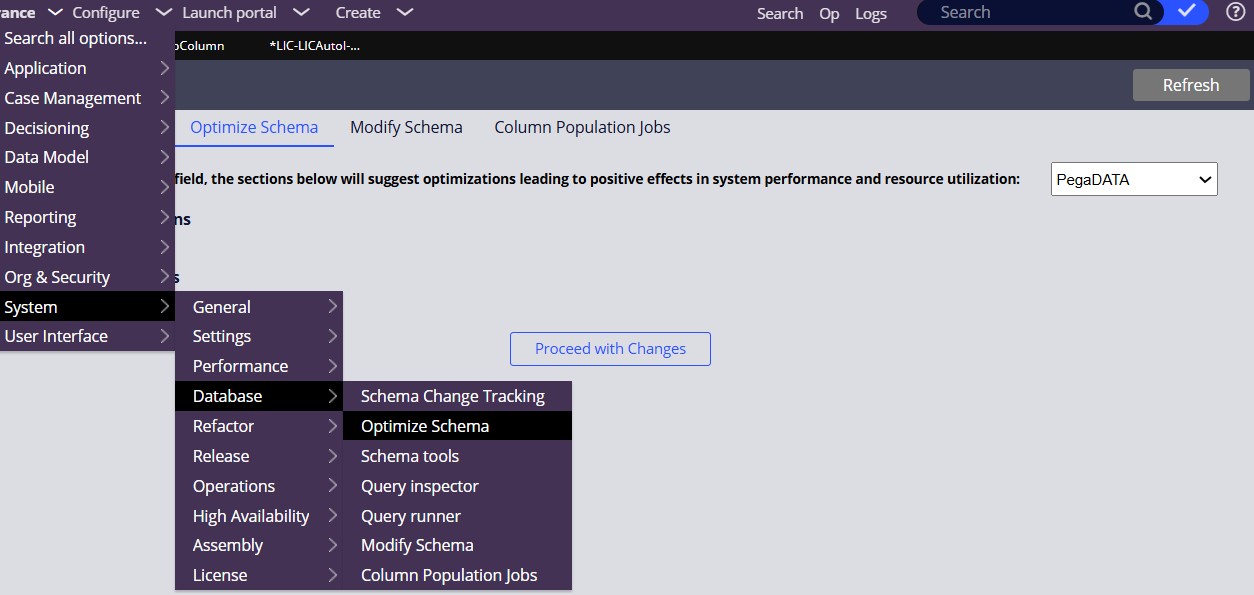Switch to the Modify Schema tab
The height and width of the screenshot is (595, 1254).
(406, 127)
